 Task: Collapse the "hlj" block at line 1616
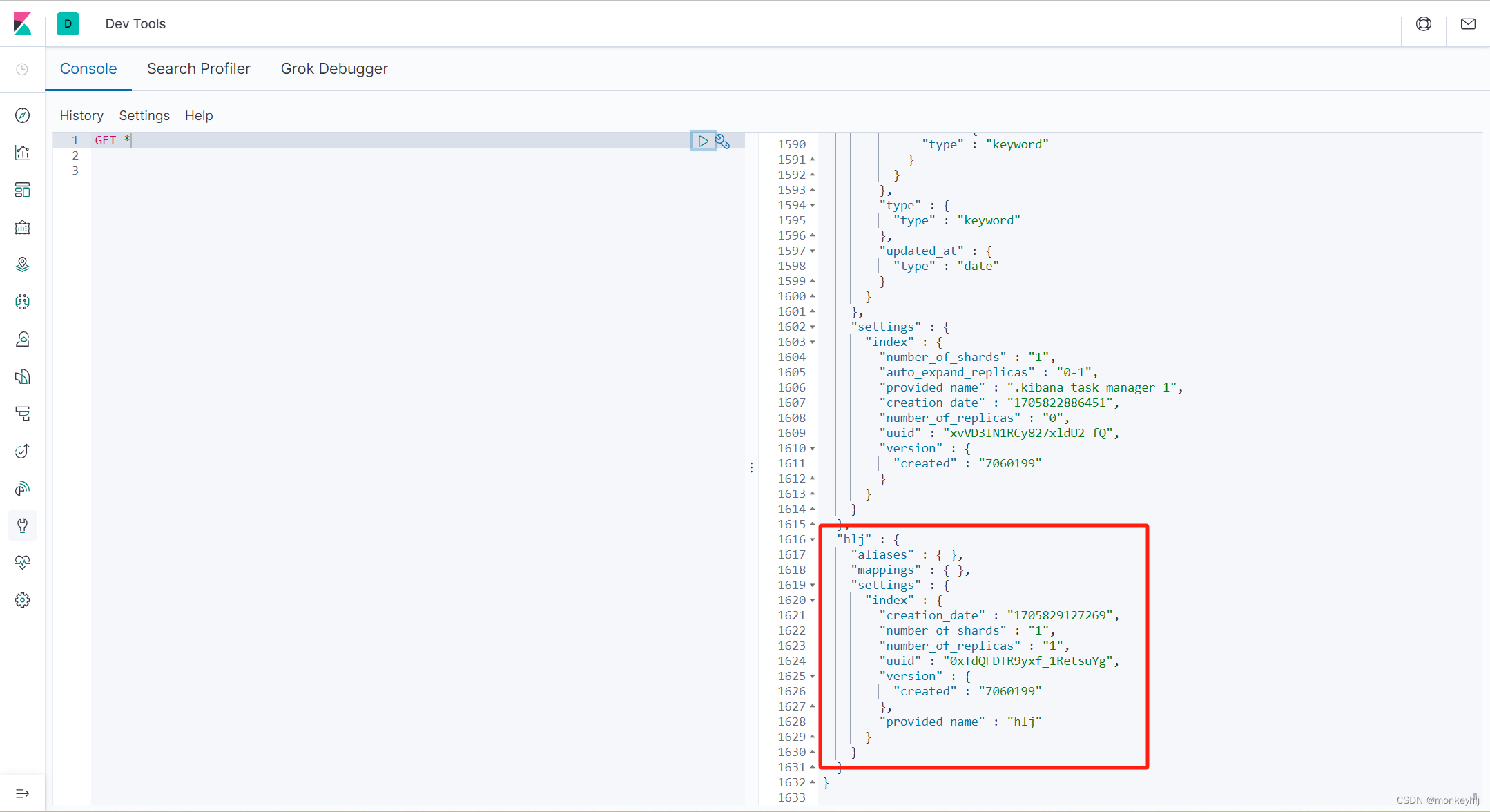click(x=813, y=540)
